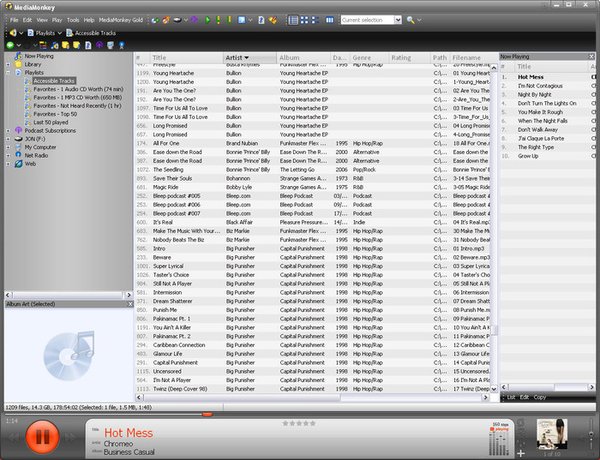600x460 pixels.
Task: Select track 'Nobody Beats The Biz'
Action: point(313,240)
